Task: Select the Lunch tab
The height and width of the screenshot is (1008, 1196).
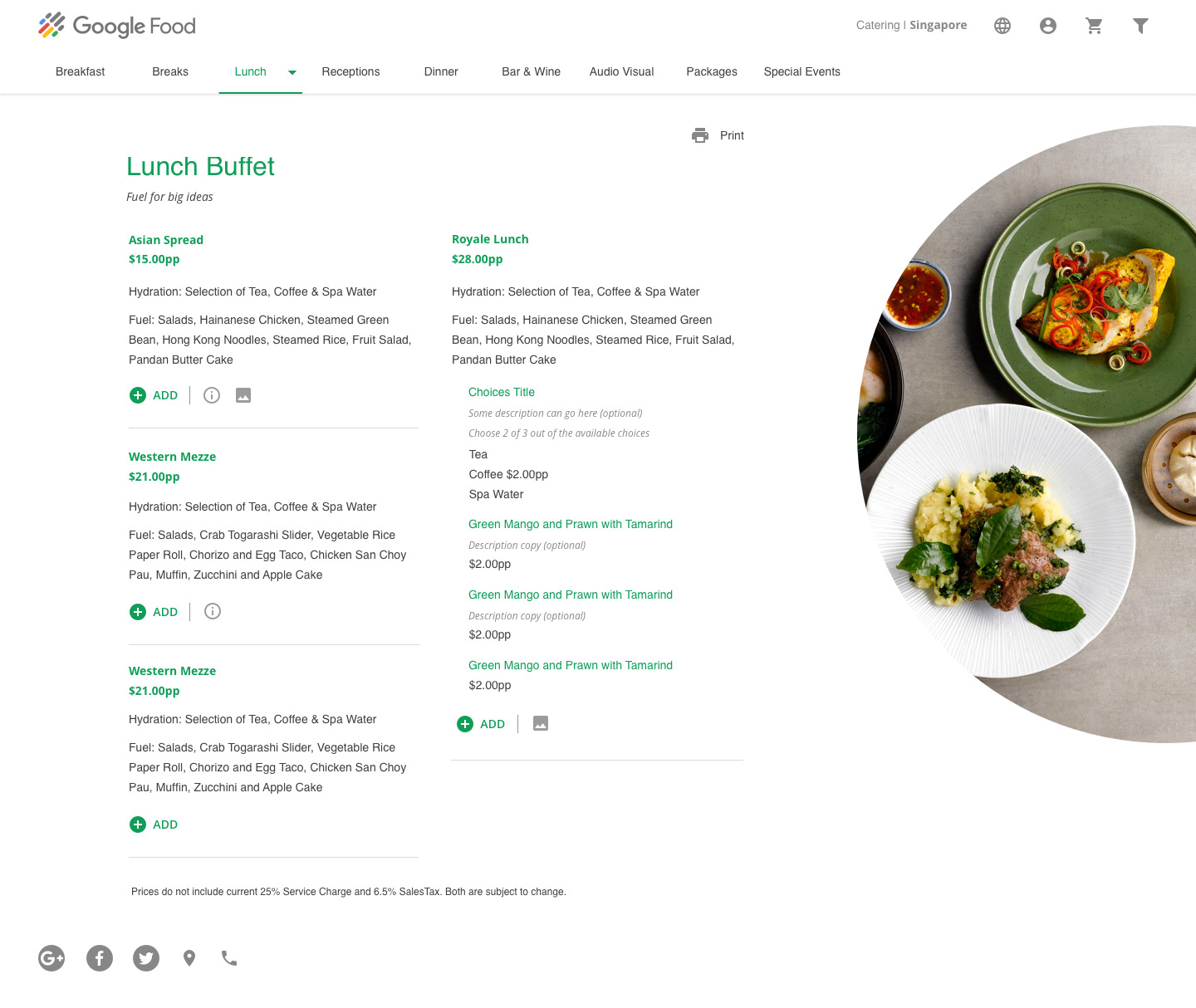Action: click(250, 71)
